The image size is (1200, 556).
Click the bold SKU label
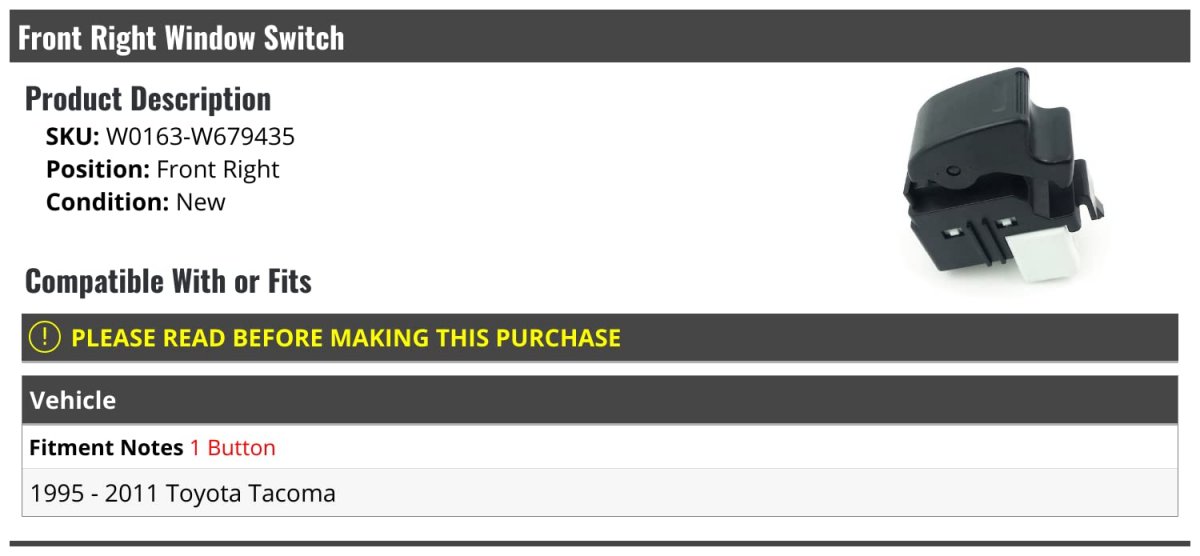pos(72,136)
